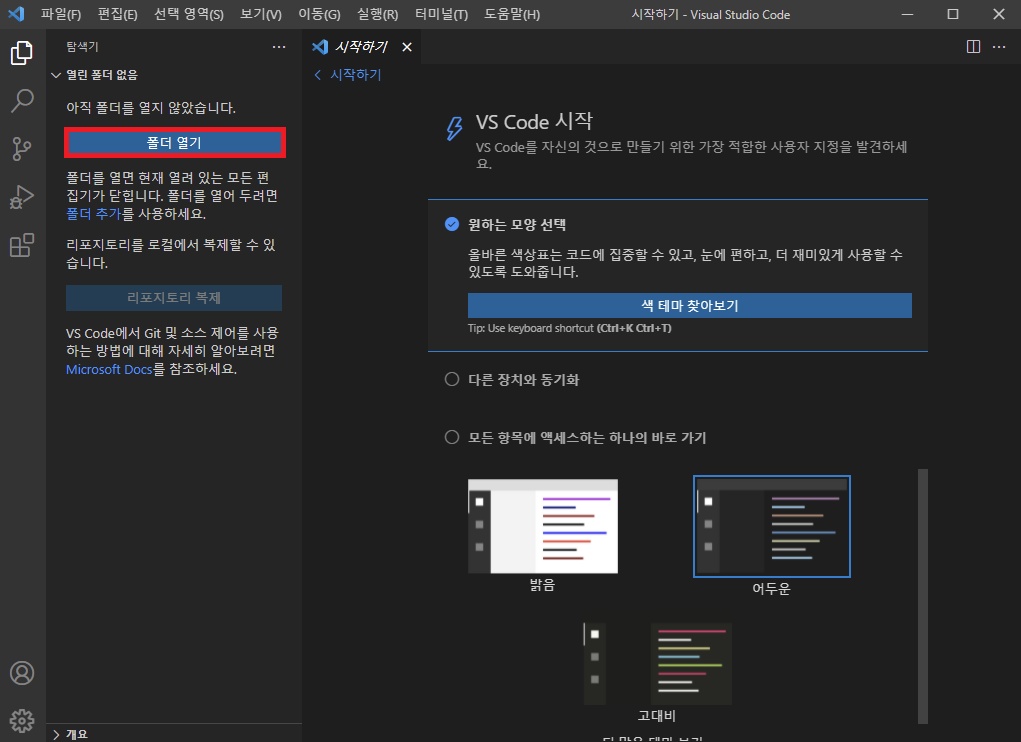
Task: Choose the 밝음 light theme thumbnail
Action: [542, 526]
